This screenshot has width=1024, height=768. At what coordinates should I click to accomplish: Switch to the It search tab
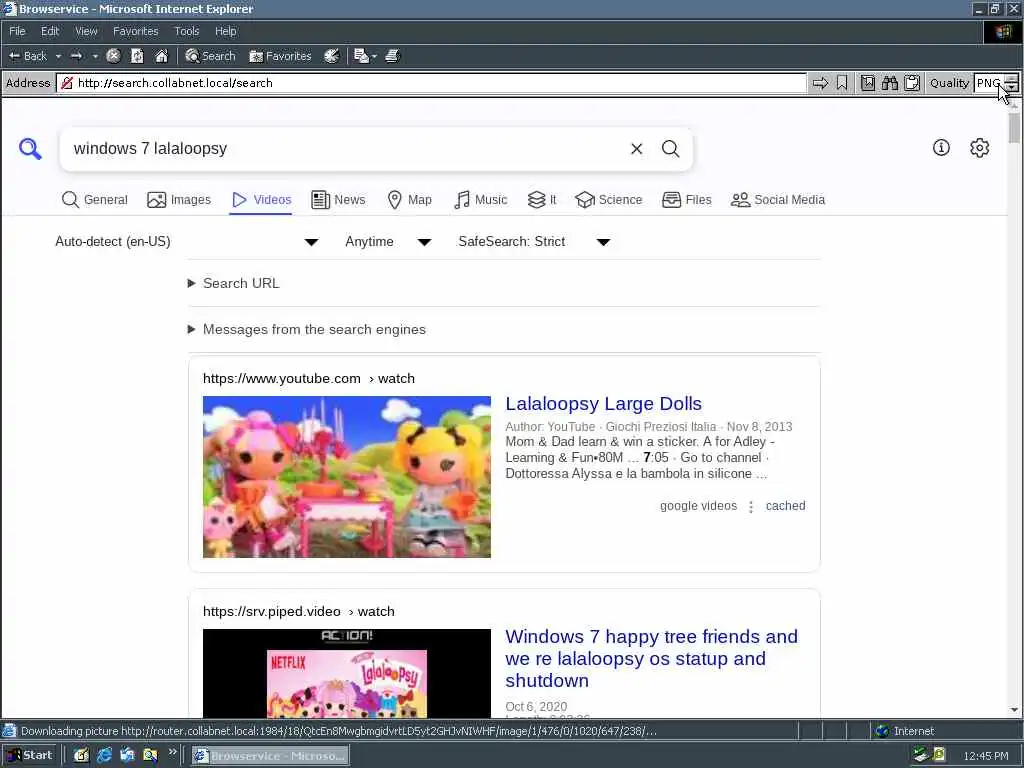tap(542, 200)
